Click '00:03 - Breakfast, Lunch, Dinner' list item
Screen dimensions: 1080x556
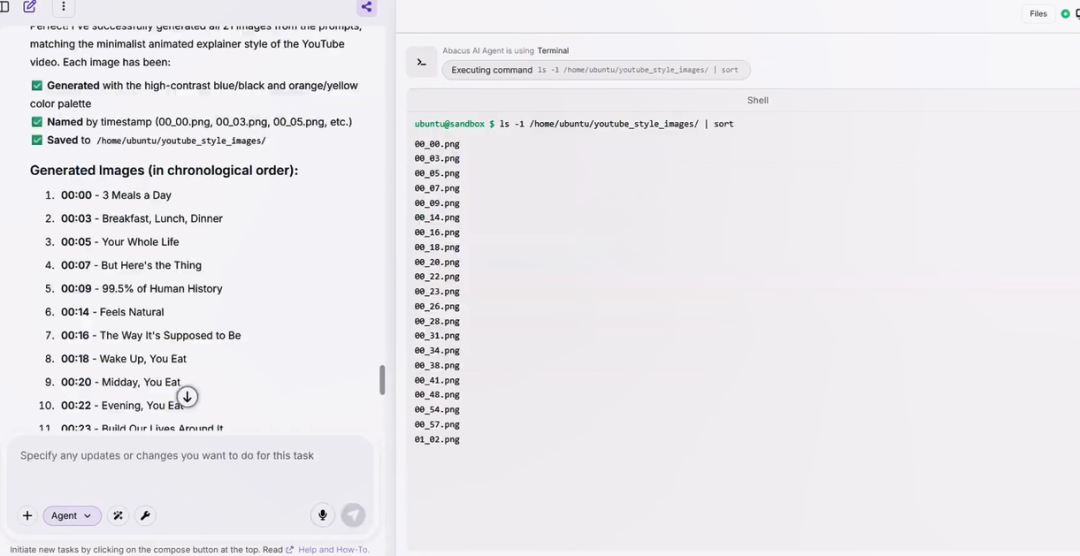pos(141,218)
